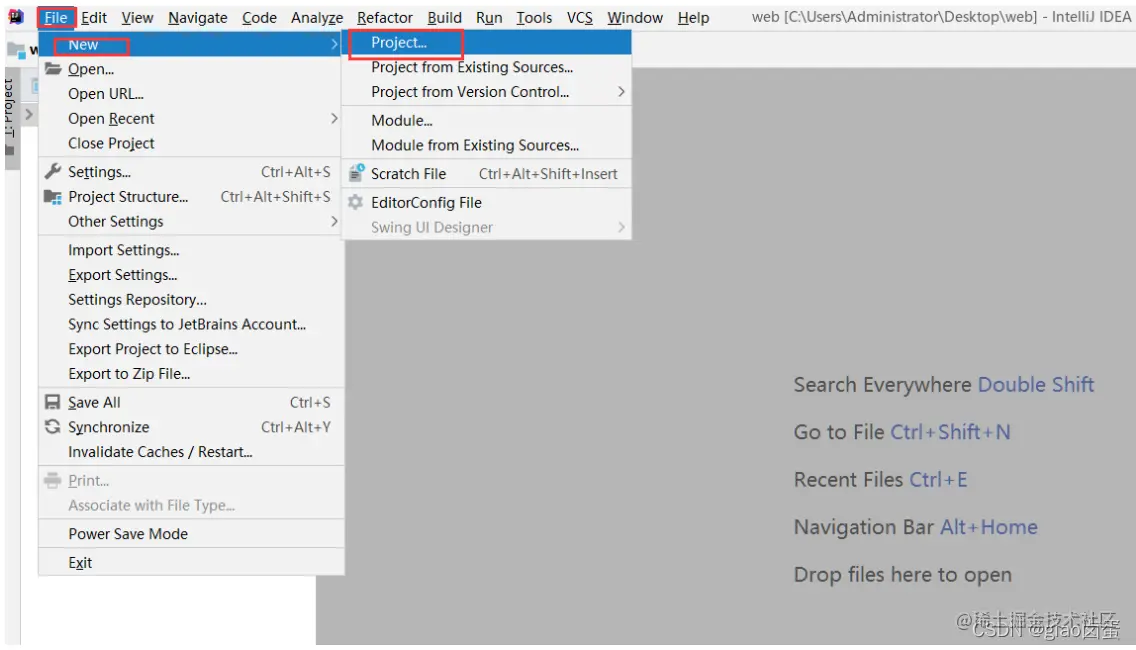The image size is (1136, 650).
Task: Choose Open URL... menu item
Action: tap(190, 93)
